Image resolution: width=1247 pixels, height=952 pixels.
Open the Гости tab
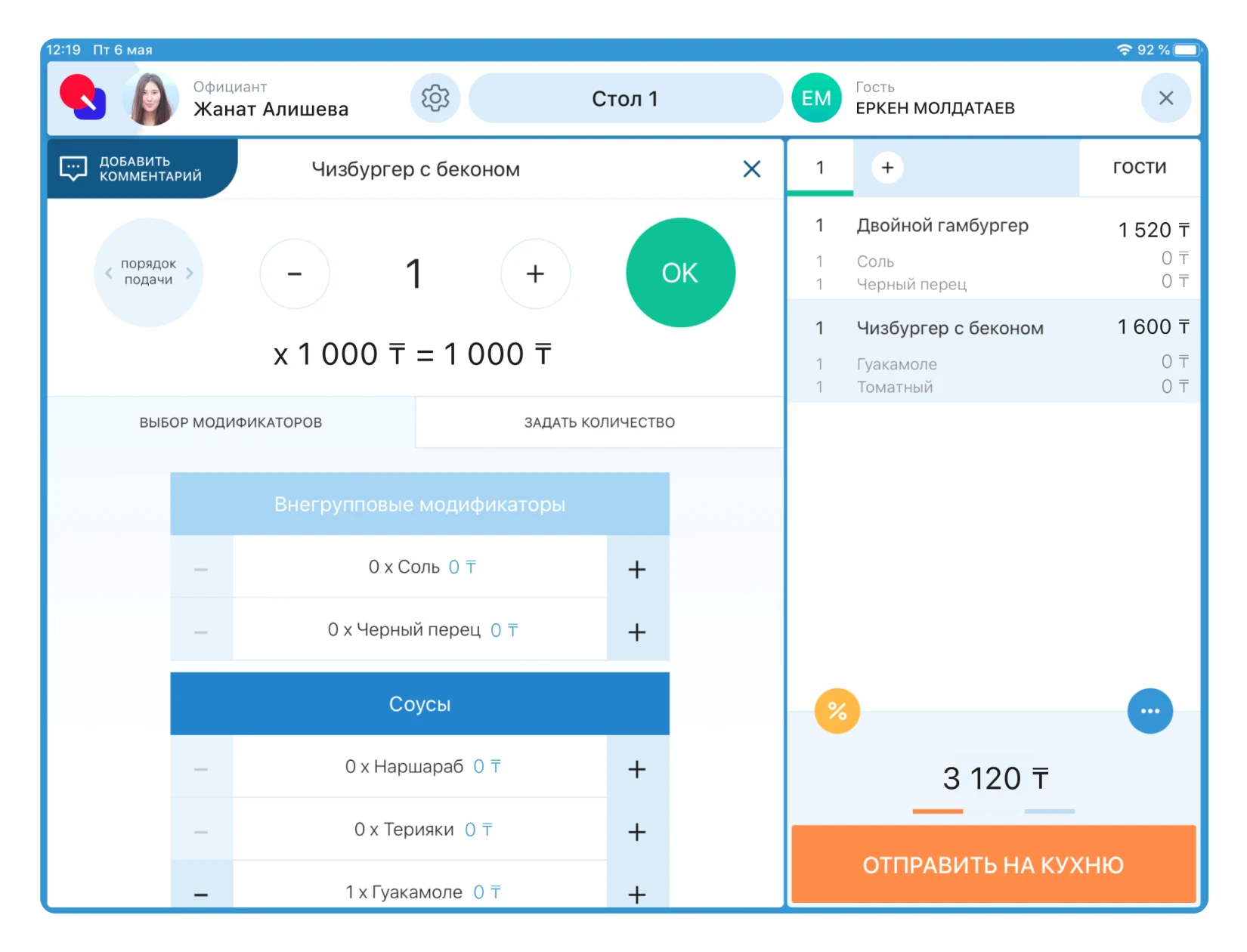click(1139, 168)
